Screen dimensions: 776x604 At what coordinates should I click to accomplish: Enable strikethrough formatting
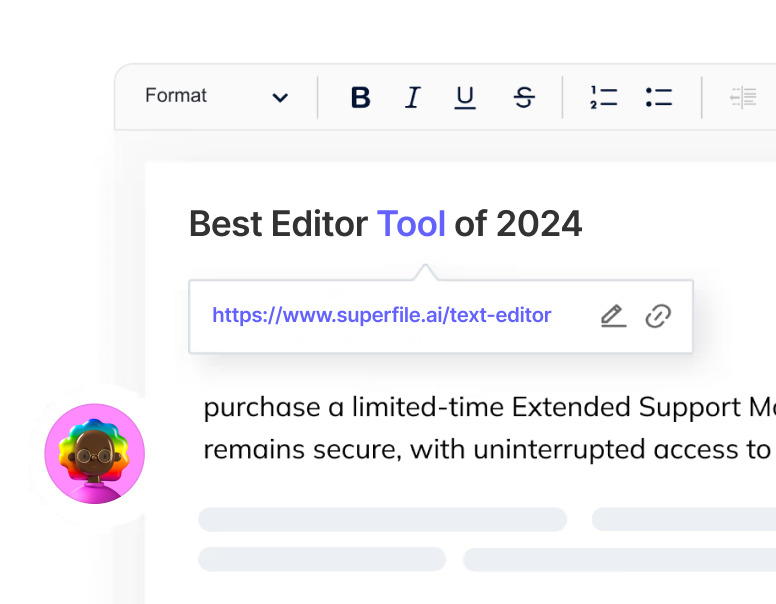523,97
